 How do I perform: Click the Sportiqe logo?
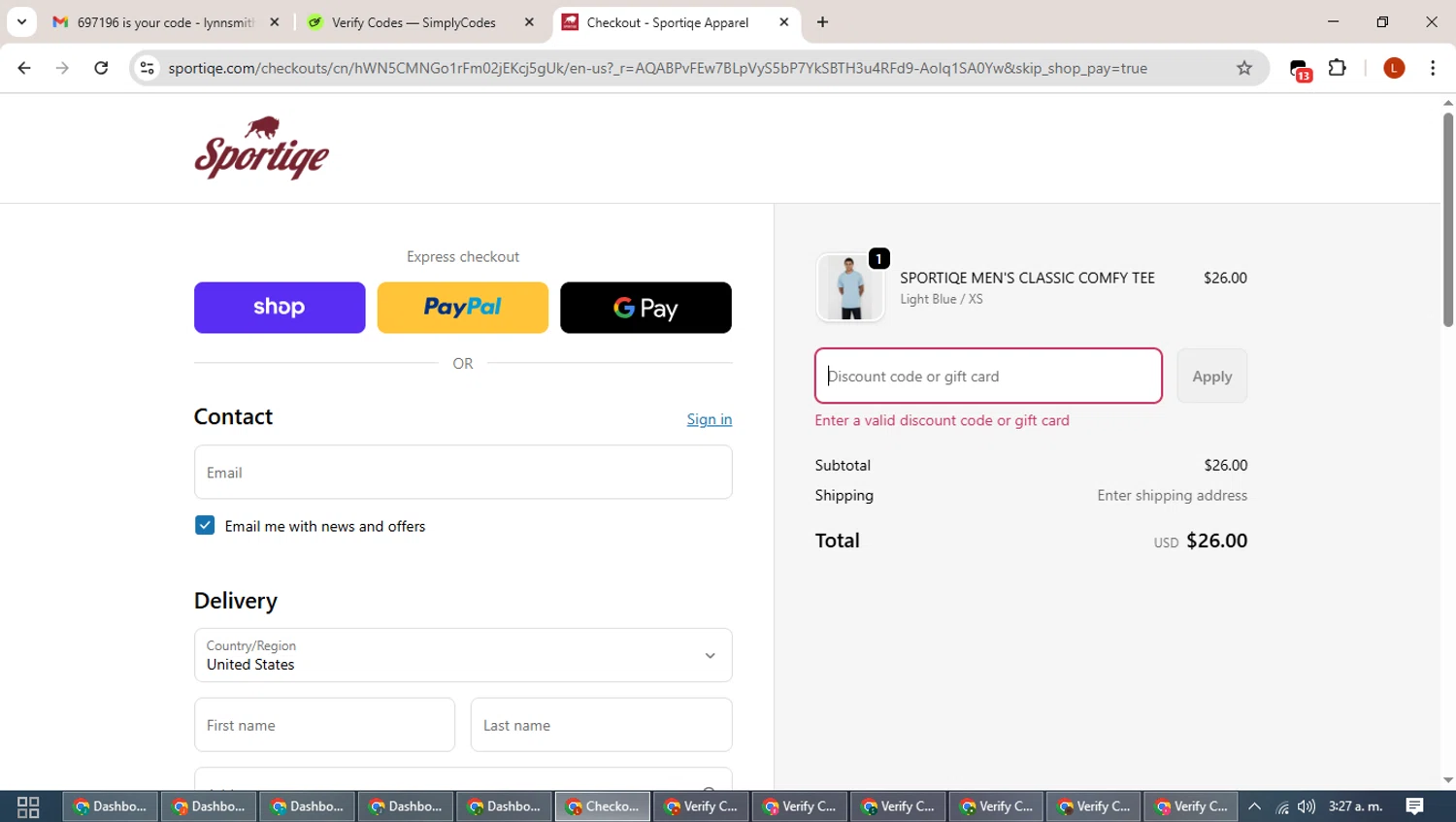(x=261, y=148)
